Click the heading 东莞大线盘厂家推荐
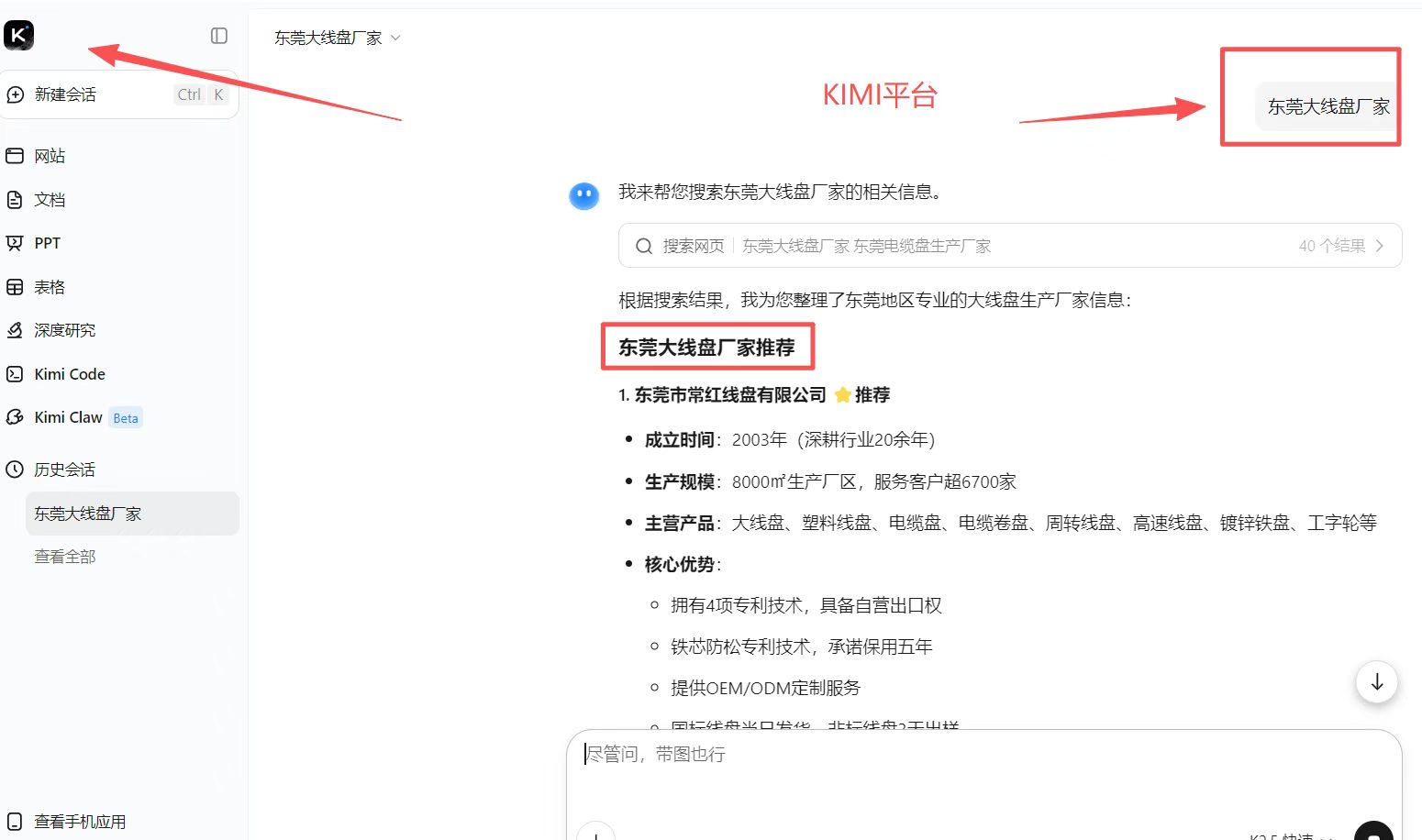The image size is (1422, 840). 706,348
